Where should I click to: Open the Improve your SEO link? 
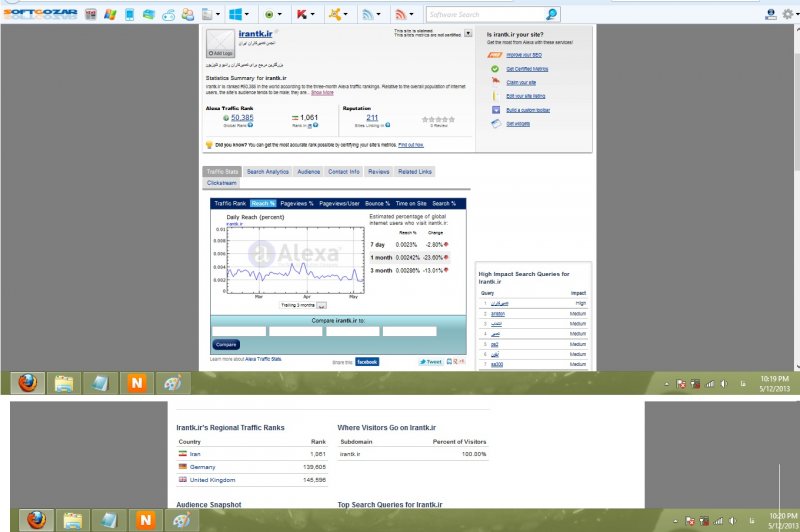pos(524,55)
